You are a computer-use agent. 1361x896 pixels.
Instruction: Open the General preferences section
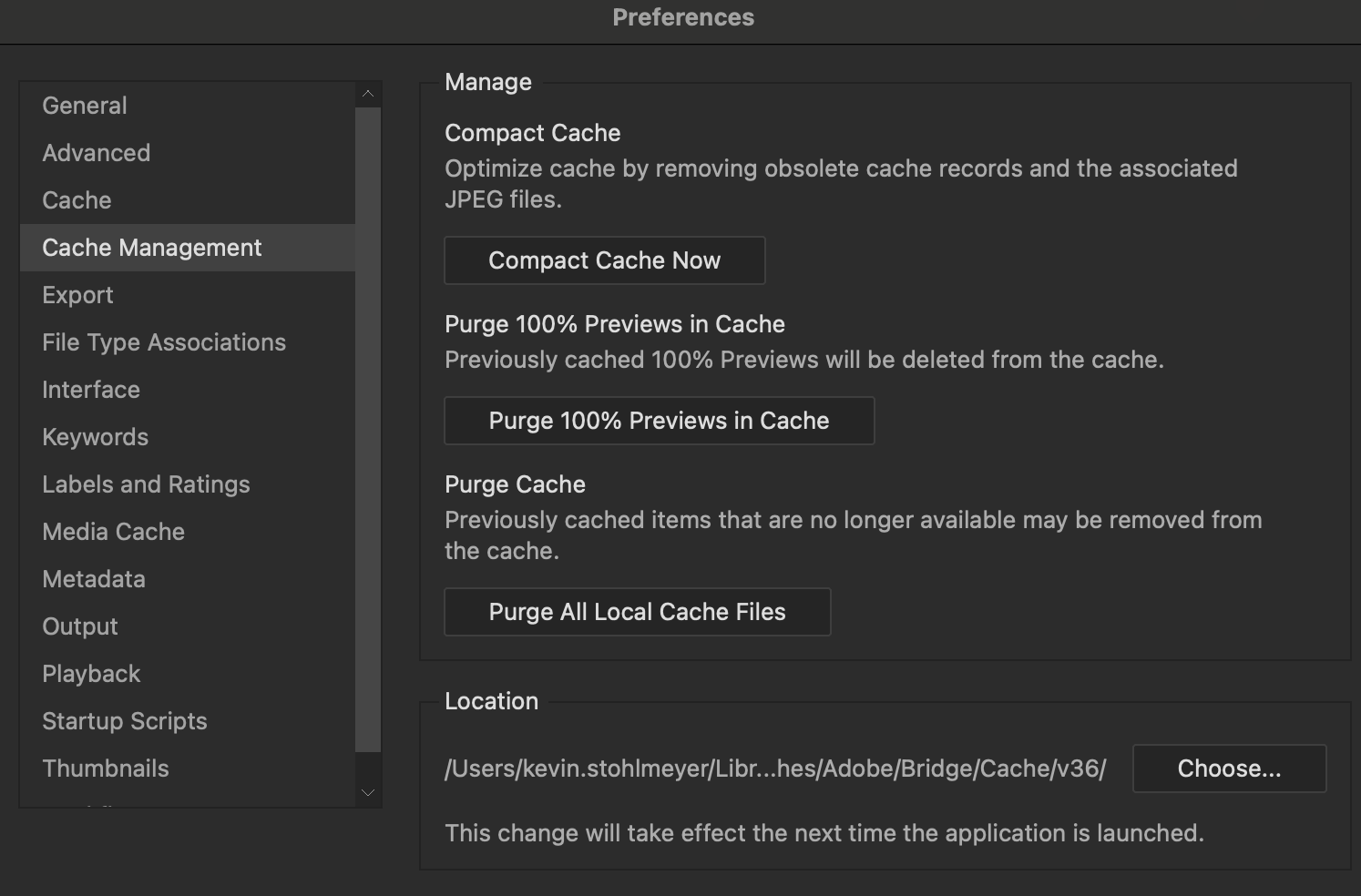pyautogui.click(x=85, y=106)
